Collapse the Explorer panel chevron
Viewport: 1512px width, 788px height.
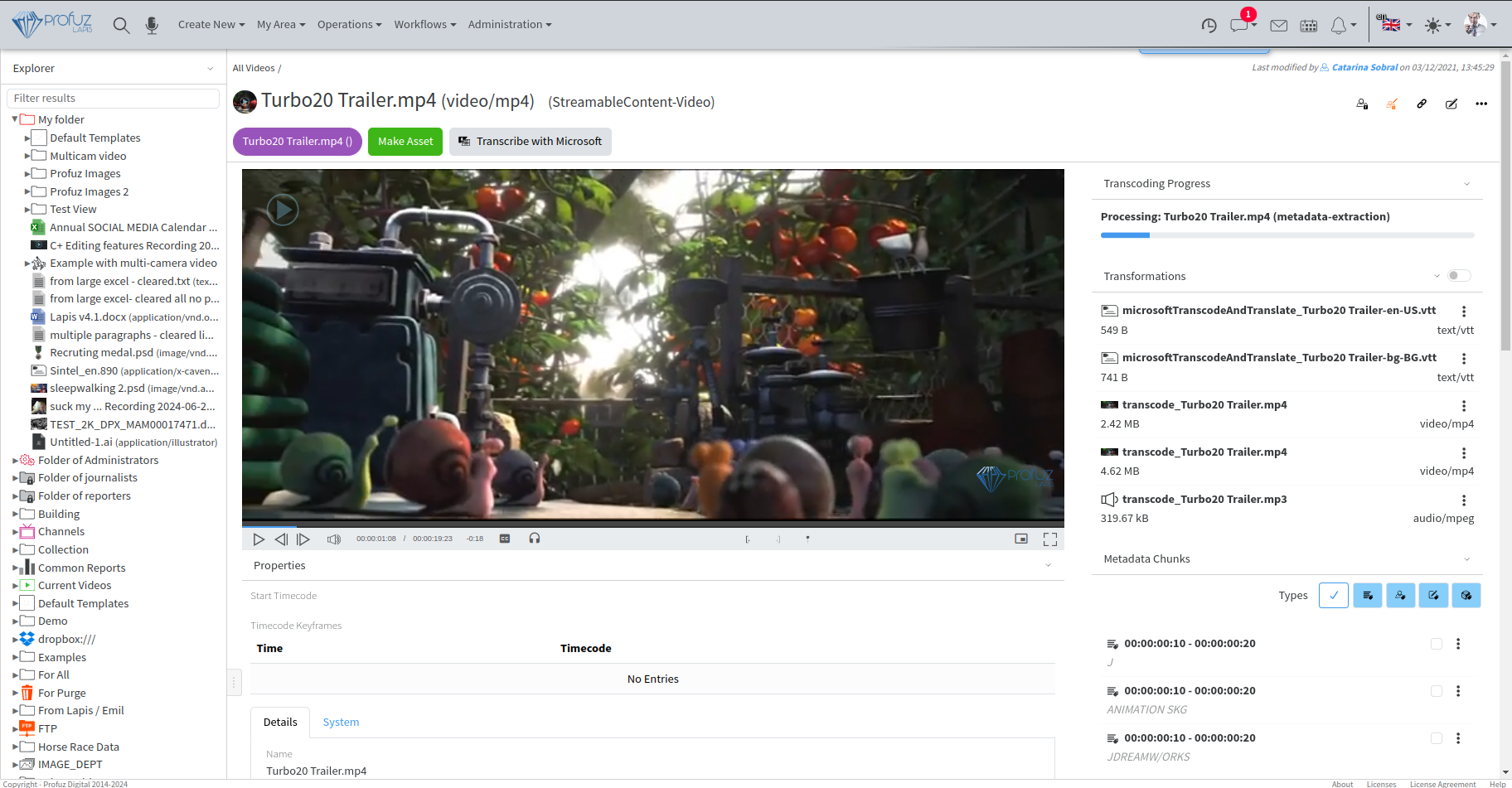pyautogui.click(x=210, y=69)
